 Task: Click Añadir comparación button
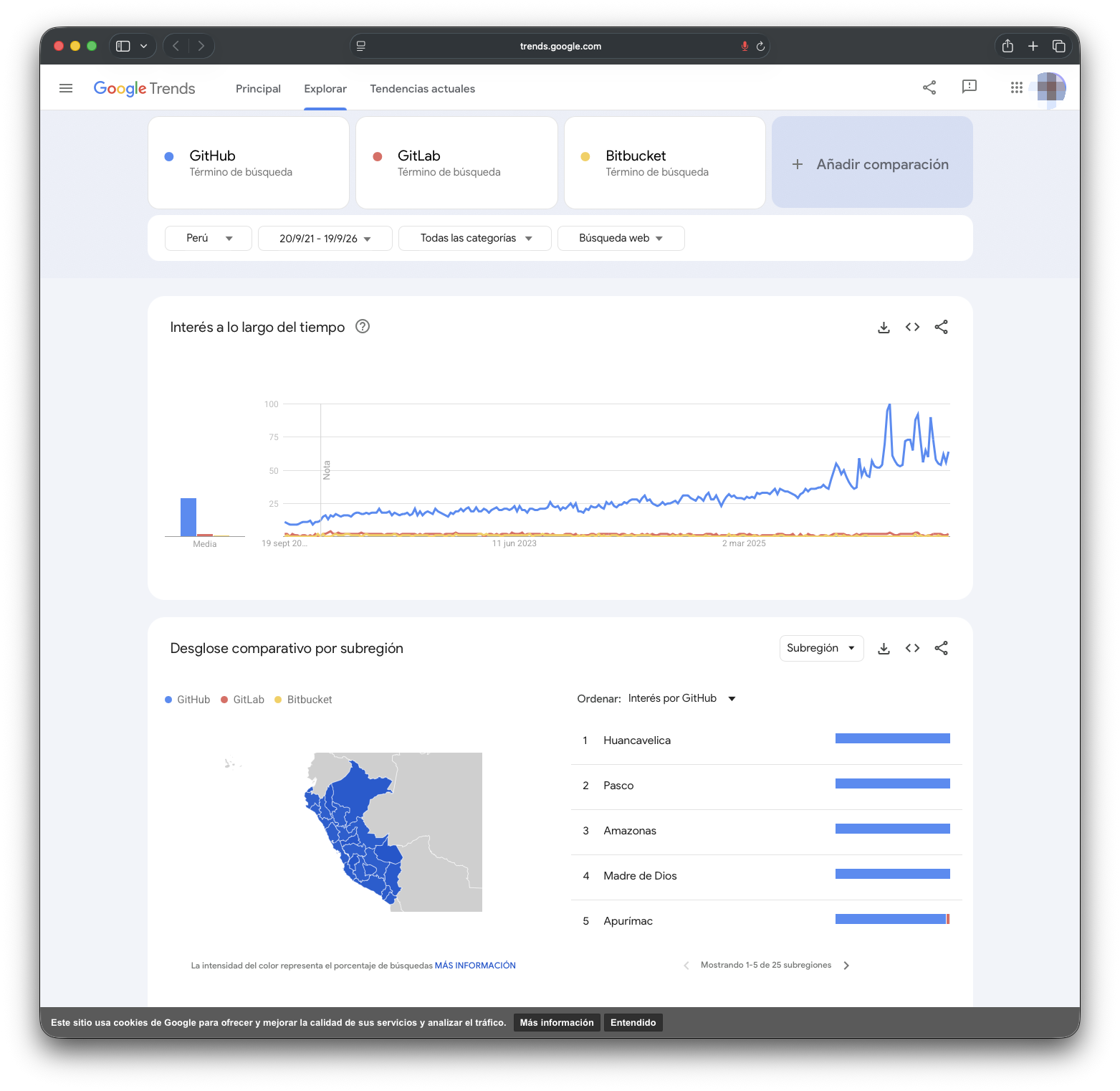click(x=872, y=163)
